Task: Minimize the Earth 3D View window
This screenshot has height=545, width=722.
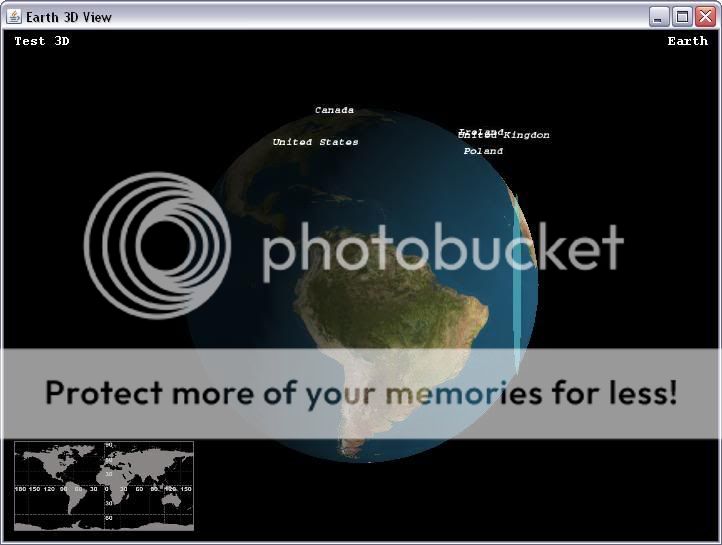Action: [x=660, y=16]
